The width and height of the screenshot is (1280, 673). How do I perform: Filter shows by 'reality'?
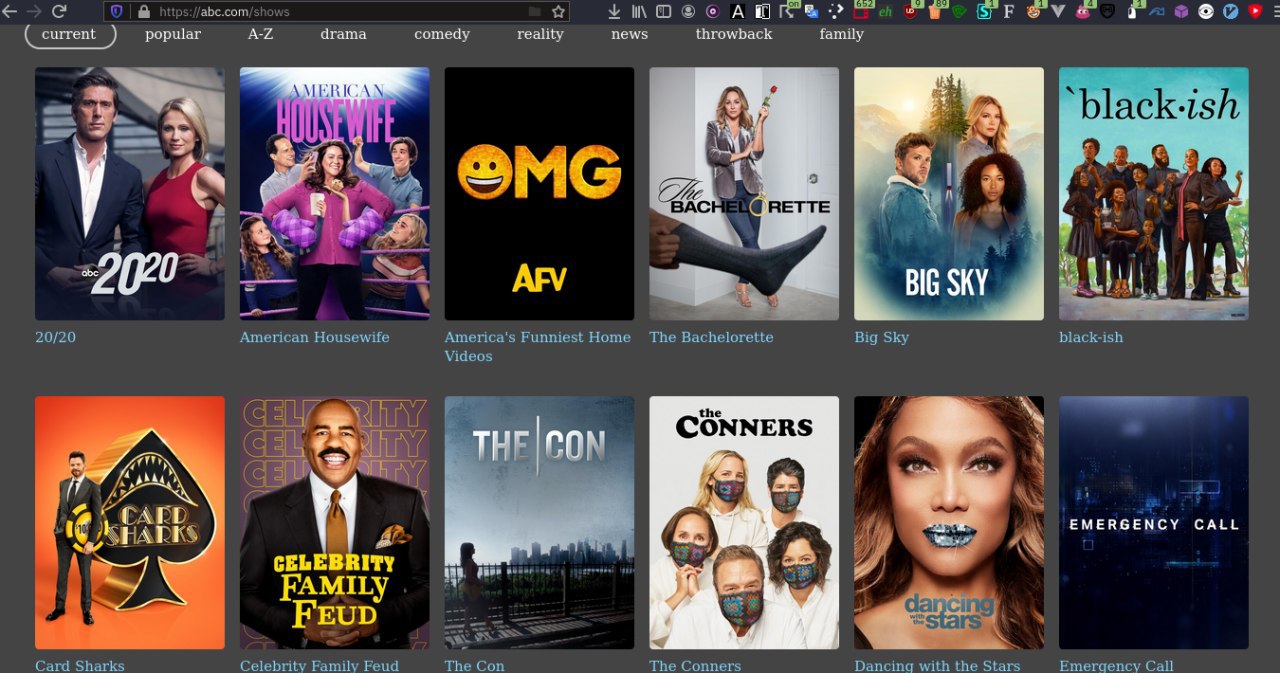coord(540,34)
